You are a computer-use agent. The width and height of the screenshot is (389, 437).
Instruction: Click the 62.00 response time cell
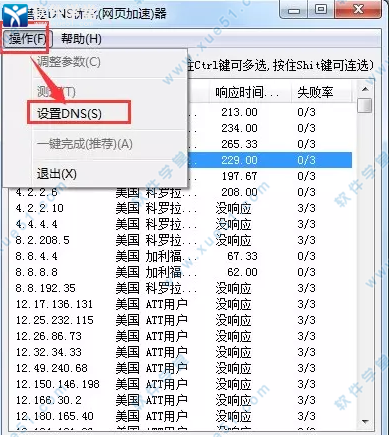[242, 272]
